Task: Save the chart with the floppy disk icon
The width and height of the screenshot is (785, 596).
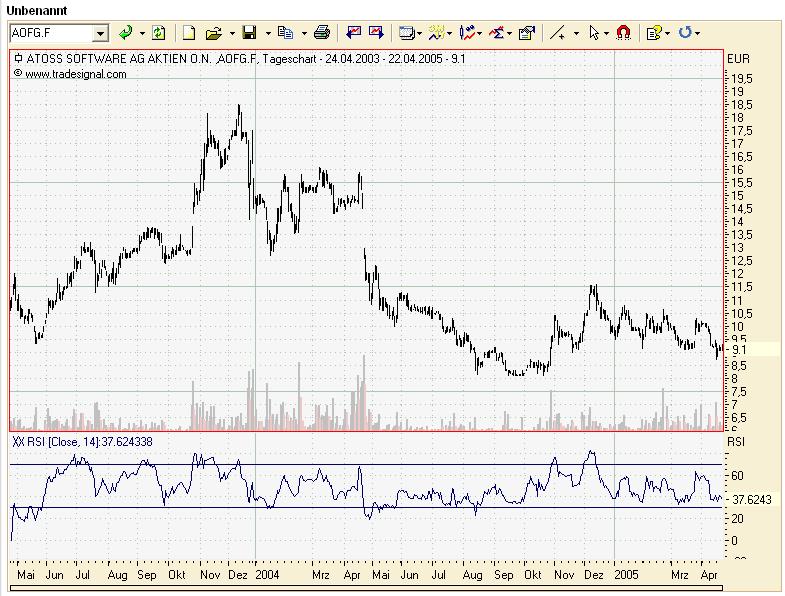Action: click(x=249, y=33)
